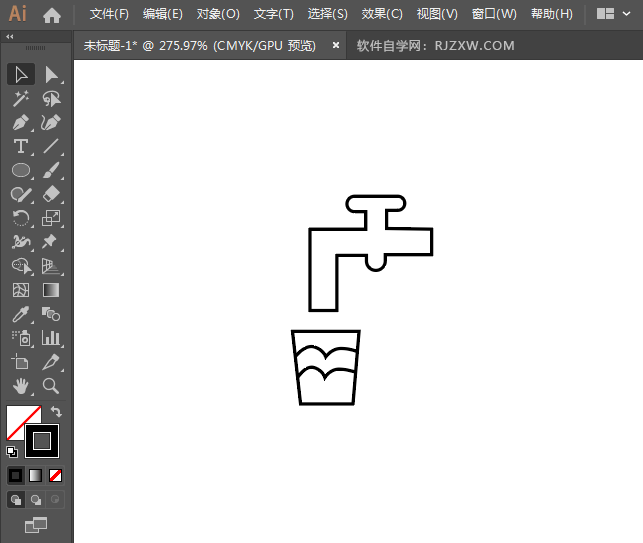Viewport: 643px width, 543px height.
Task: Activate the Type tool
Action: coord(21,146)
